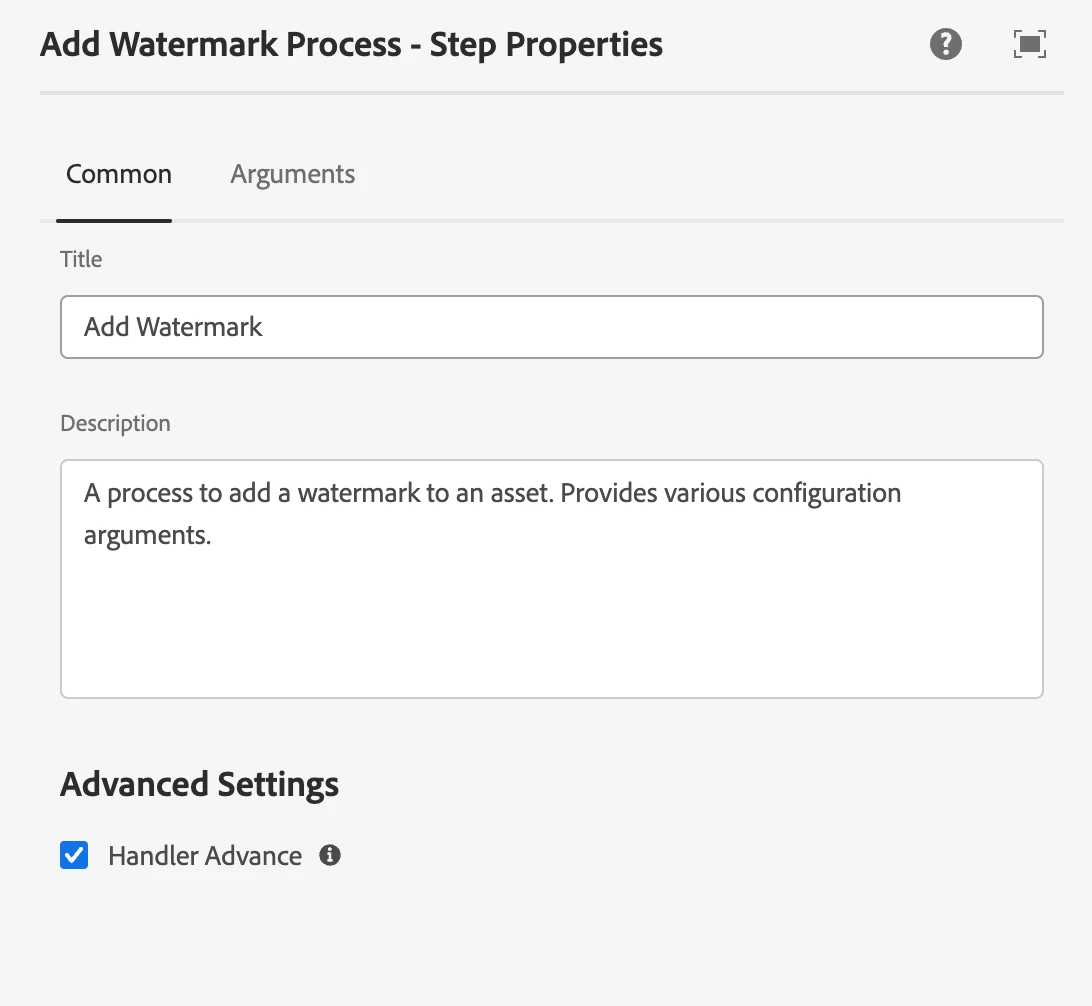Switch to the Arguments tab

292,175
